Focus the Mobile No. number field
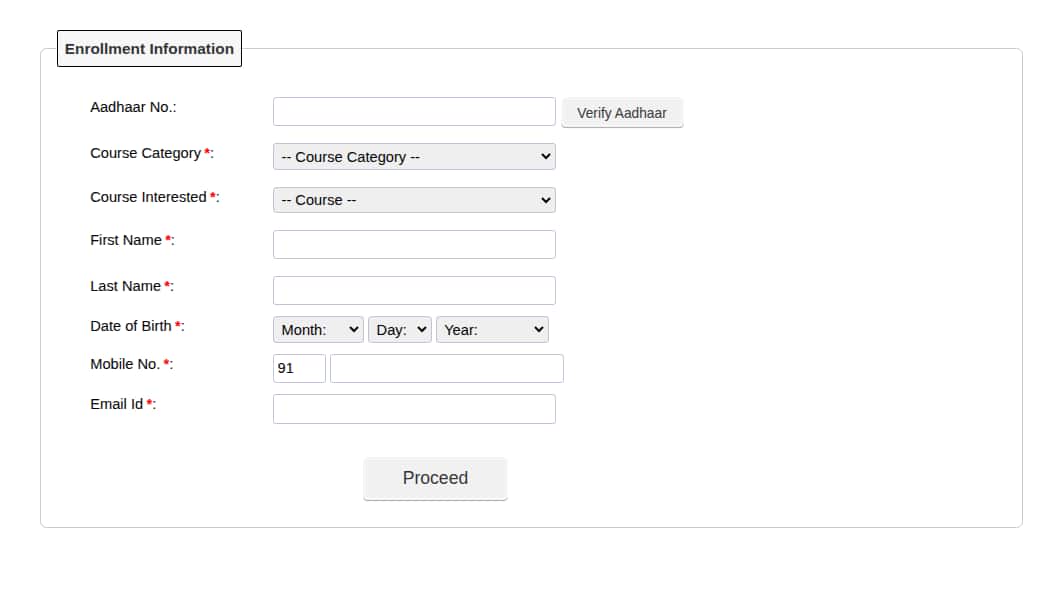This screenshot has width=1060, height=610. (447, 369)
